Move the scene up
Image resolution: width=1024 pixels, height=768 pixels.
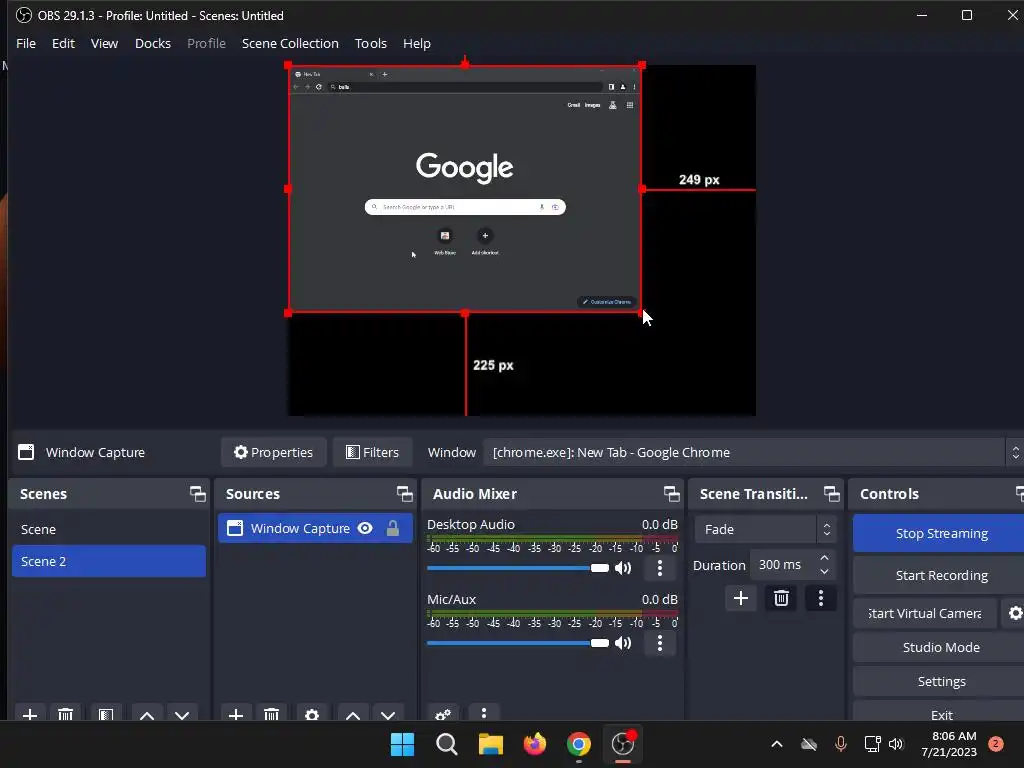pyautogui.click(x=147, y=714)
